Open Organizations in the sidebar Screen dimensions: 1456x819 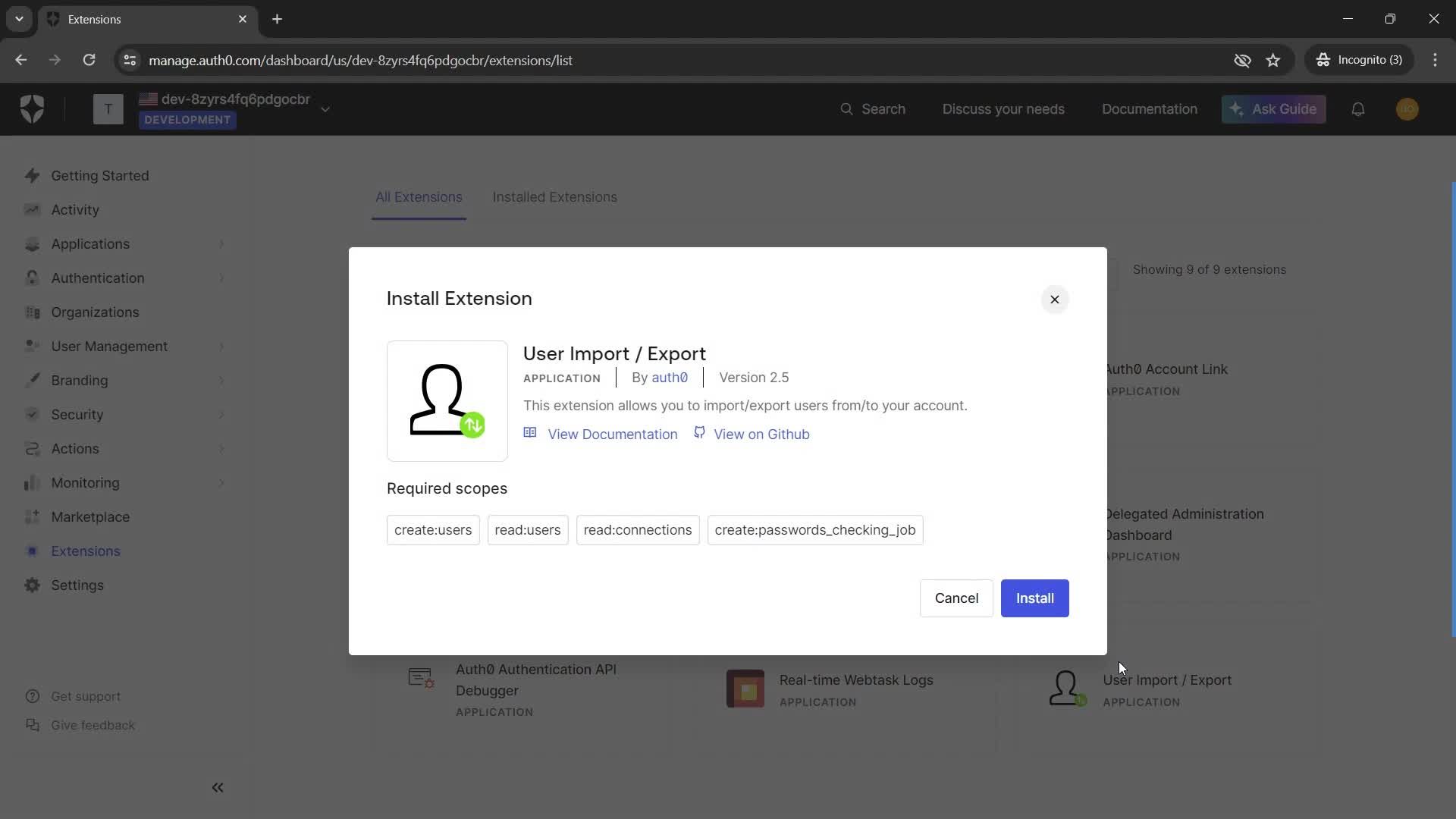[95, 312]
